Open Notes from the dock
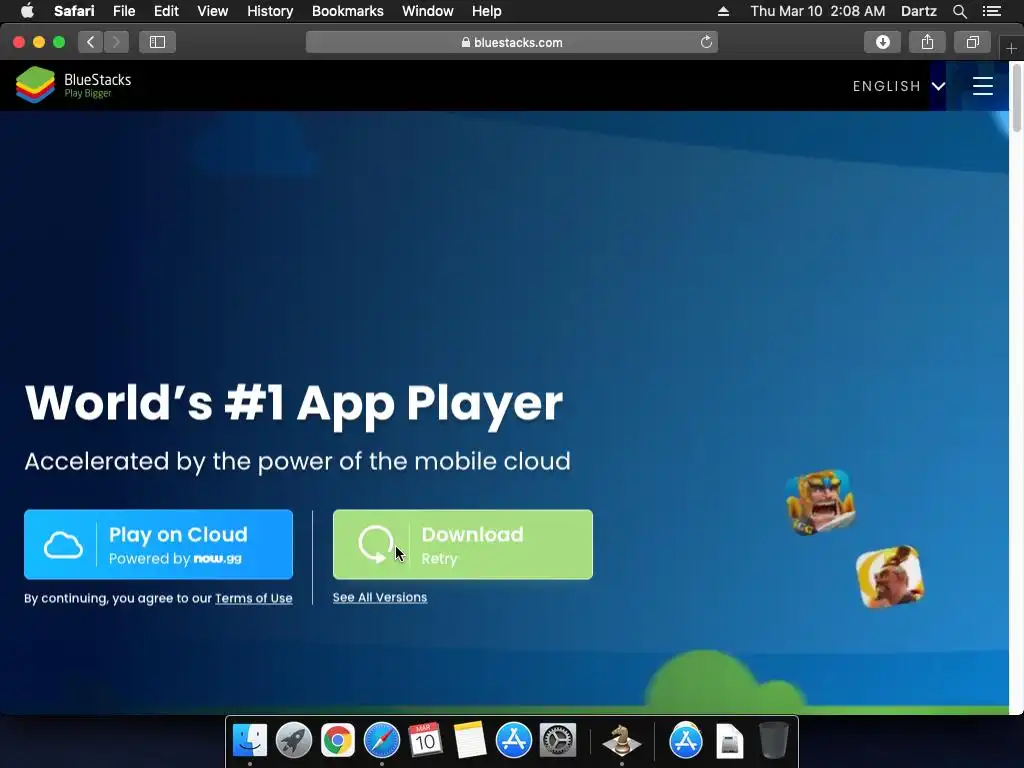This screenshot has width=1024, height=768. [x=470, y=741]
